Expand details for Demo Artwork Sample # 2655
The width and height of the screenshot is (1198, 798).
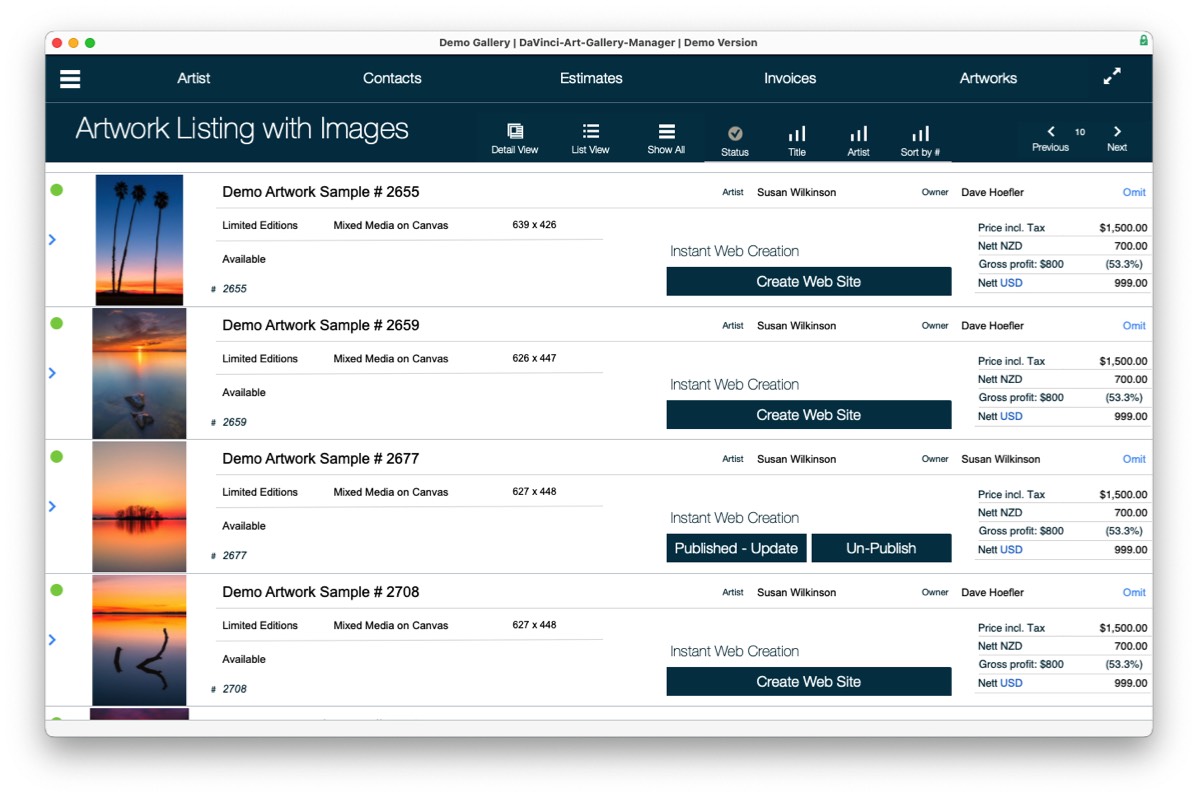[x=52, y=239]
